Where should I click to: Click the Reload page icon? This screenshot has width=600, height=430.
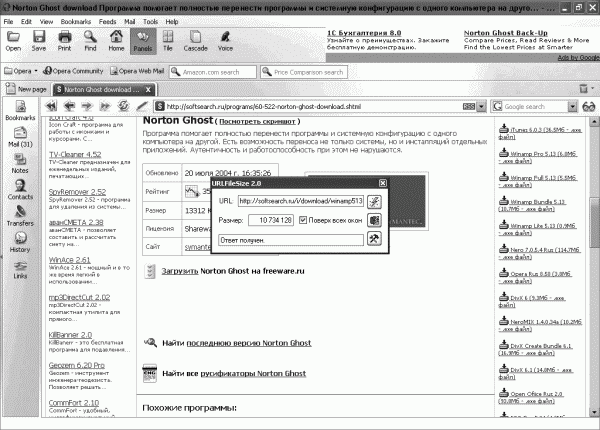123,106
